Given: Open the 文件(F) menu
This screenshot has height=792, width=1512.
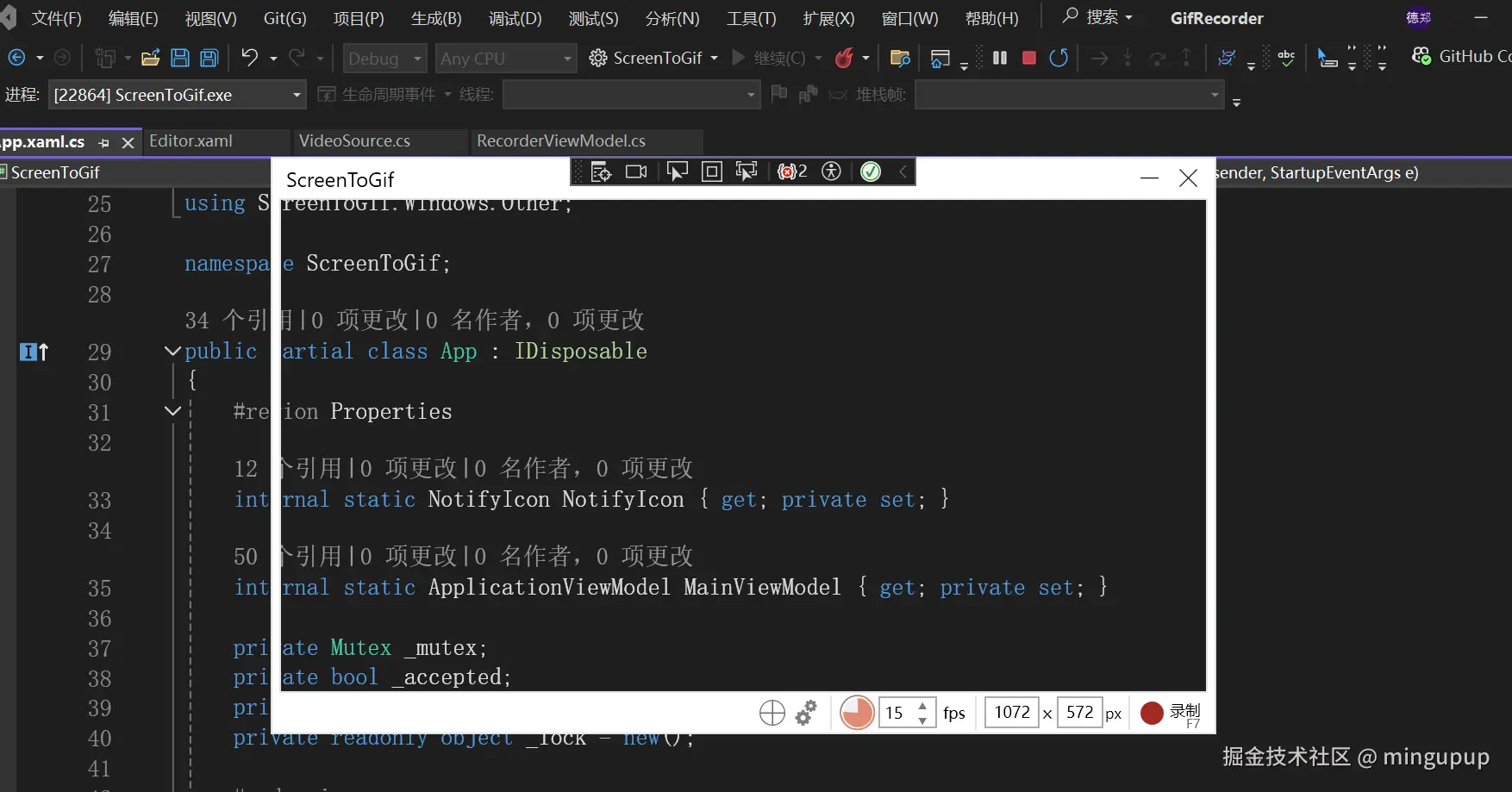Looking at the screenshot, I should (56, 18).
